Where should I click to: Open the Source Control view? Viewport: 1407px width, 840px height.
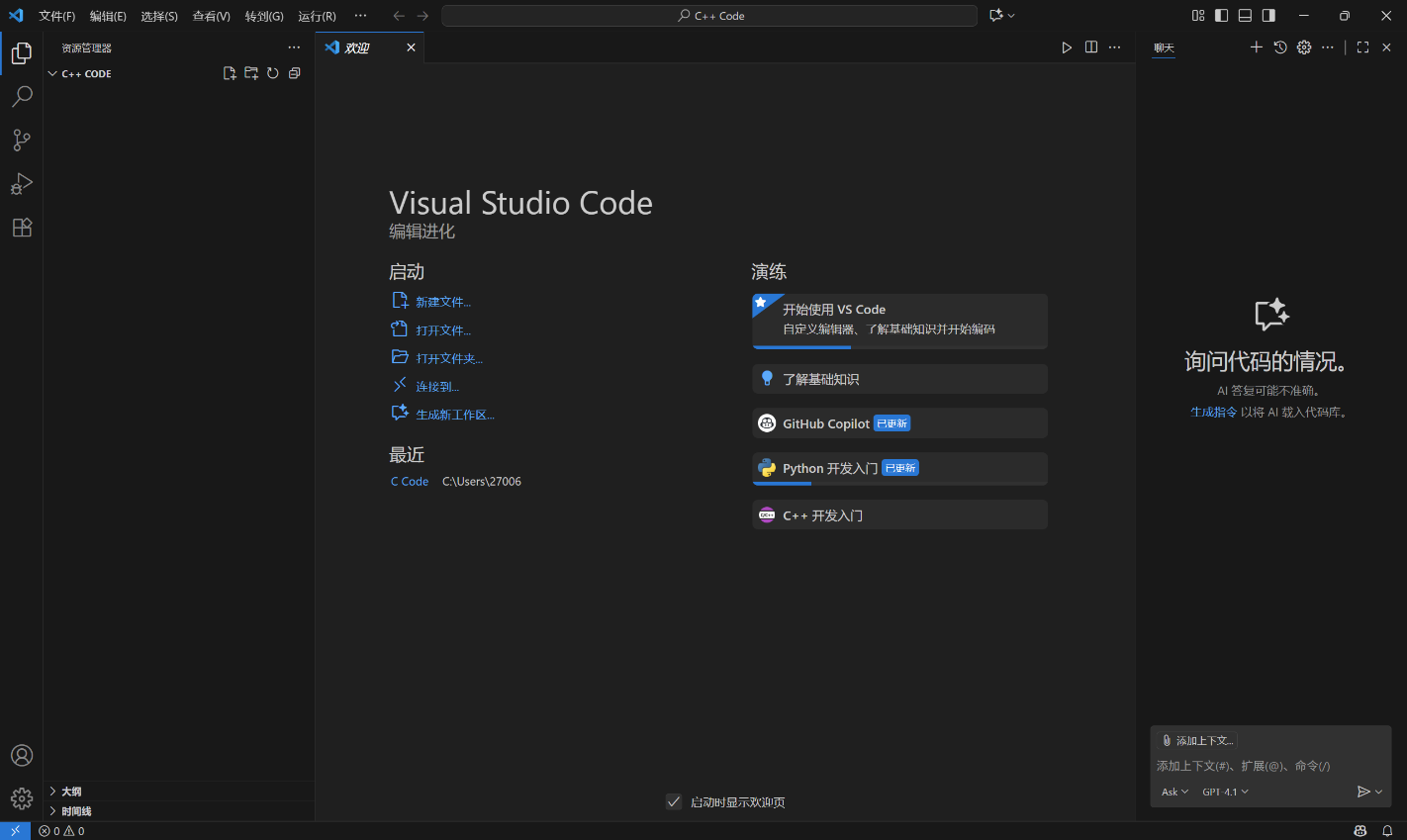[22, 140]
